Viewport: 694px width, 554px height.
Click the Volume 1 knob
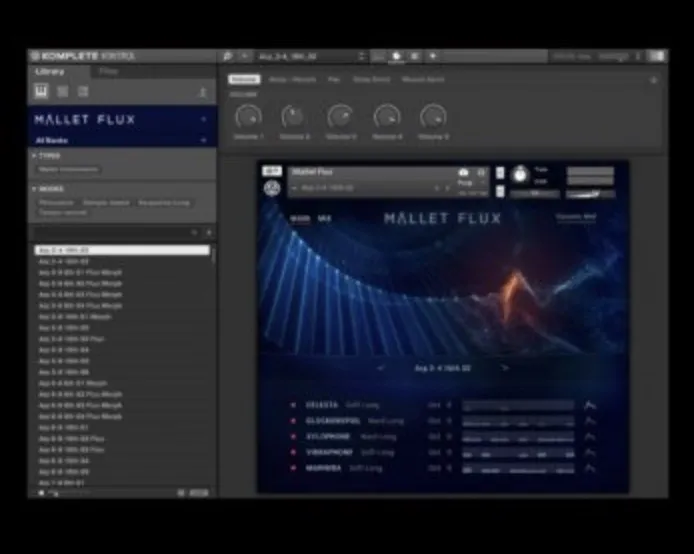click(x=248, y=117)
